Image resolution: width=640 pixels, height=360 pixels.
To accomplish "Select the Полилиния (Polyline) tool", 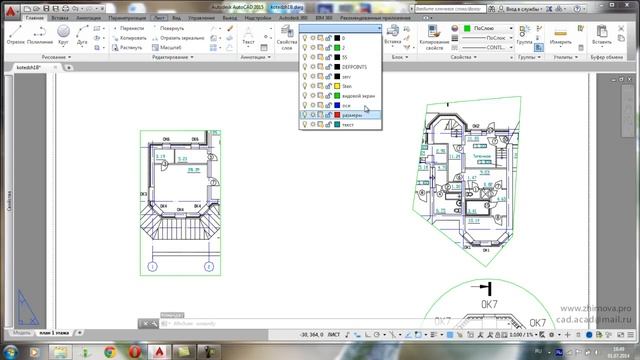I will click(40, 35).
